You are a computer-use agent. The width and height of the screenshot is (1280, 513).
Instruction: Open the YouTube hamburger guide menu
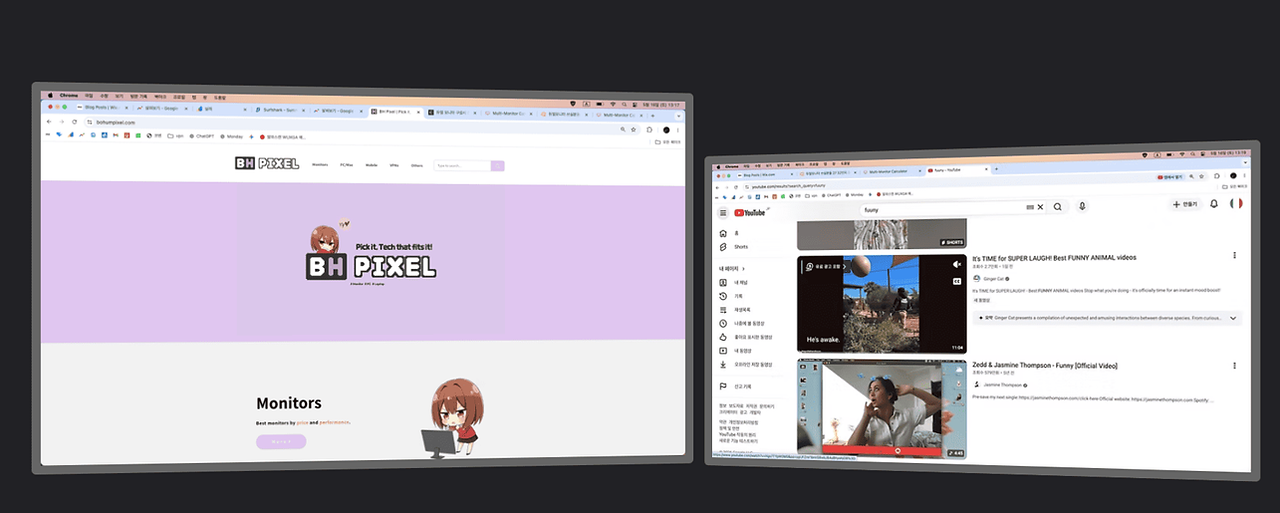(722, 213)
